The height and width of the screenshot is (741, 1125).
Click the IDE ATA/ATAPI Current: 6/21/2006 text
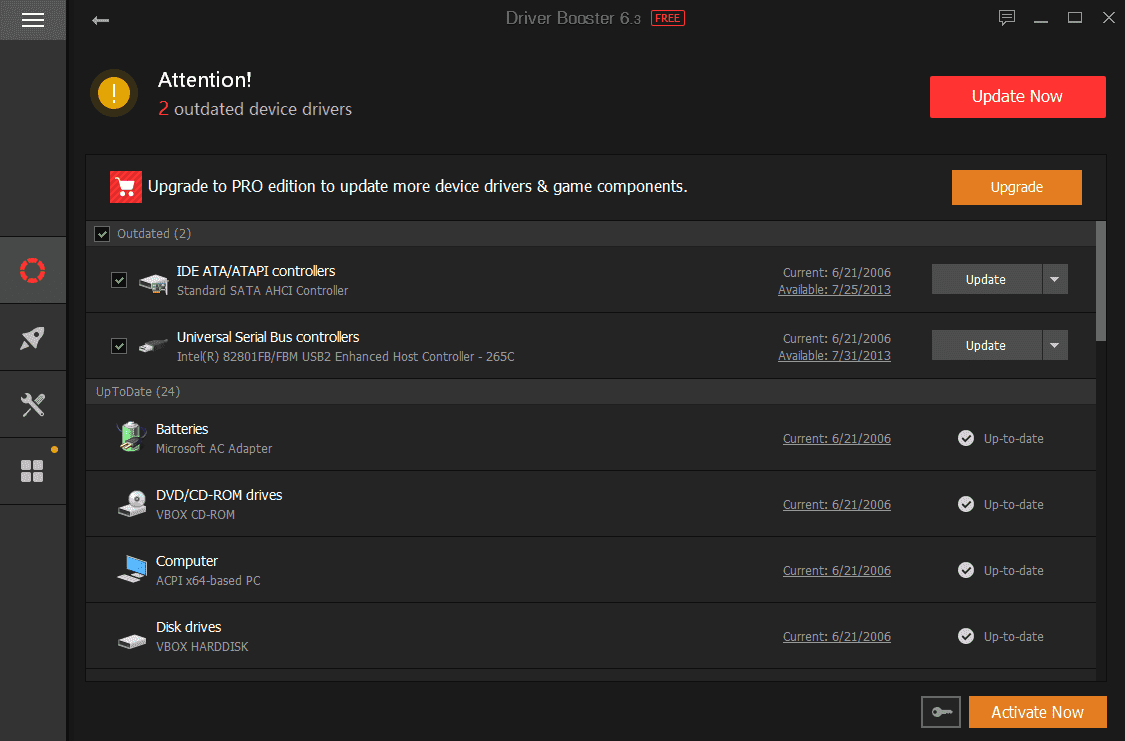[837, 273]
